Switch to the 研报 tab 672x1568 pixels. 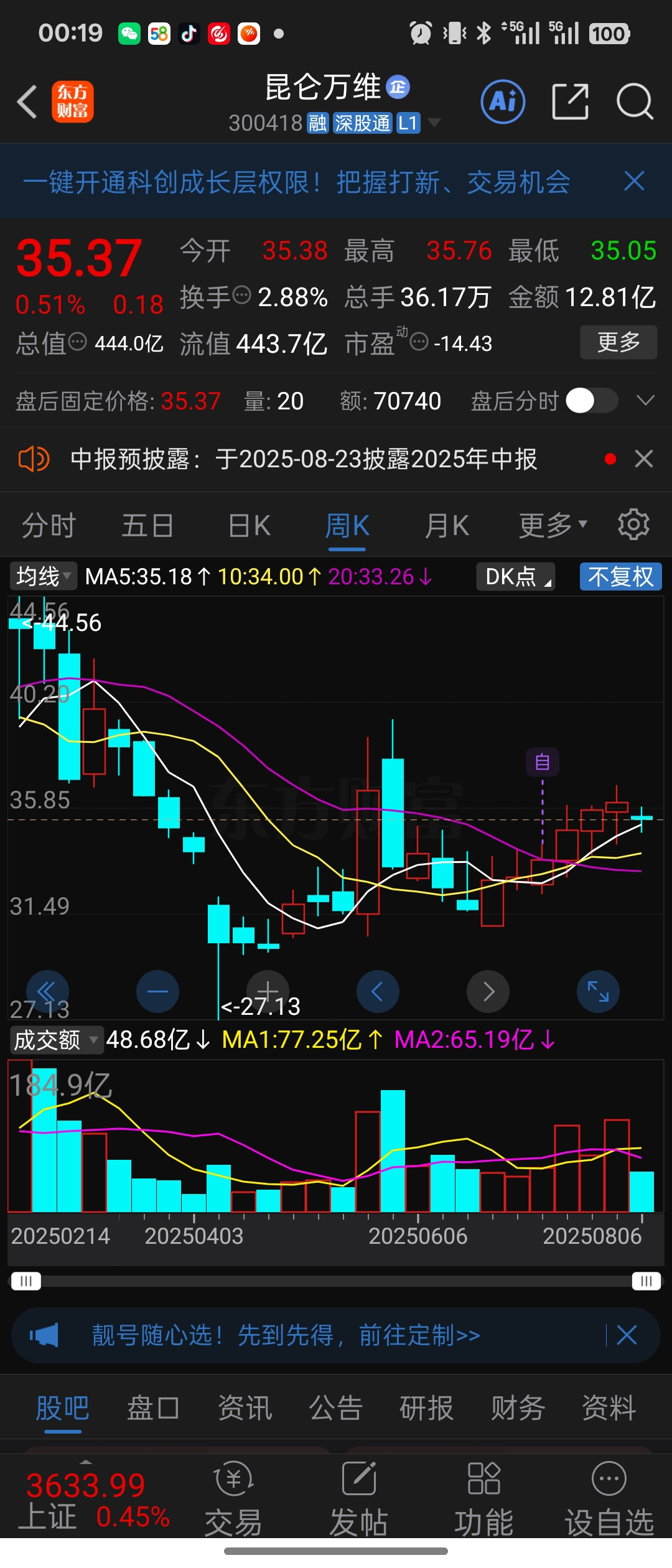427,1408
